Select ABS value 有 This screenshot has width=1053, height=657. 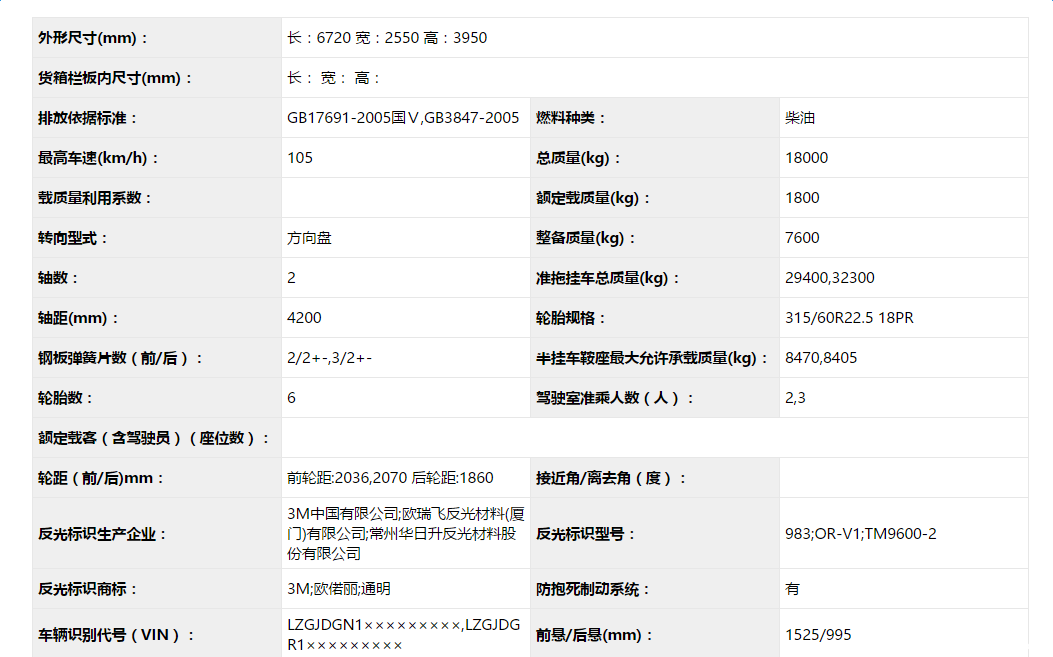click(792, 589)
